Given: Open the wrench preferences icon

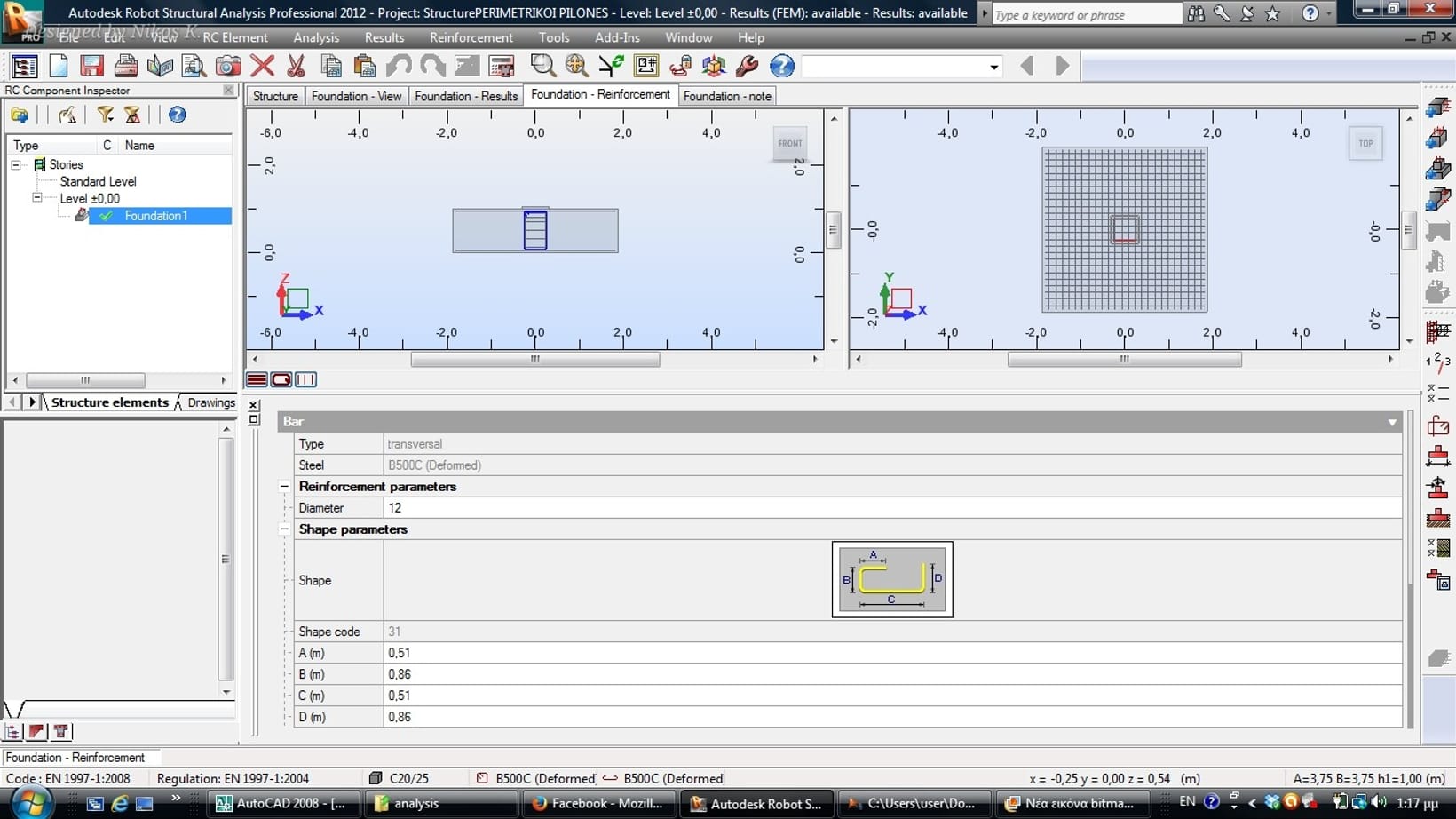Looking at the screenshot, I should [x=748, y=66].
